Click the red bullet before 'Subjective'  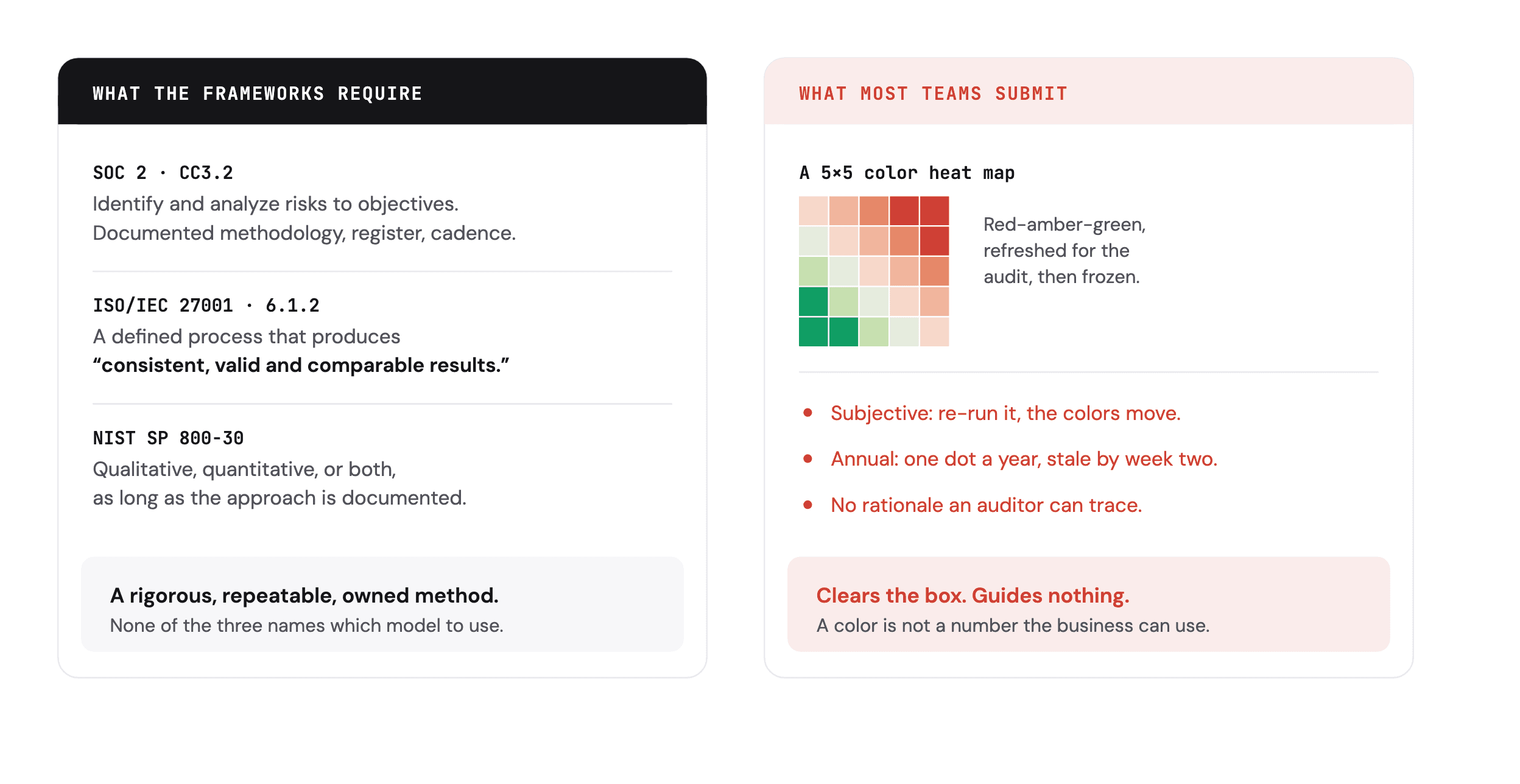tap(807, 413)
